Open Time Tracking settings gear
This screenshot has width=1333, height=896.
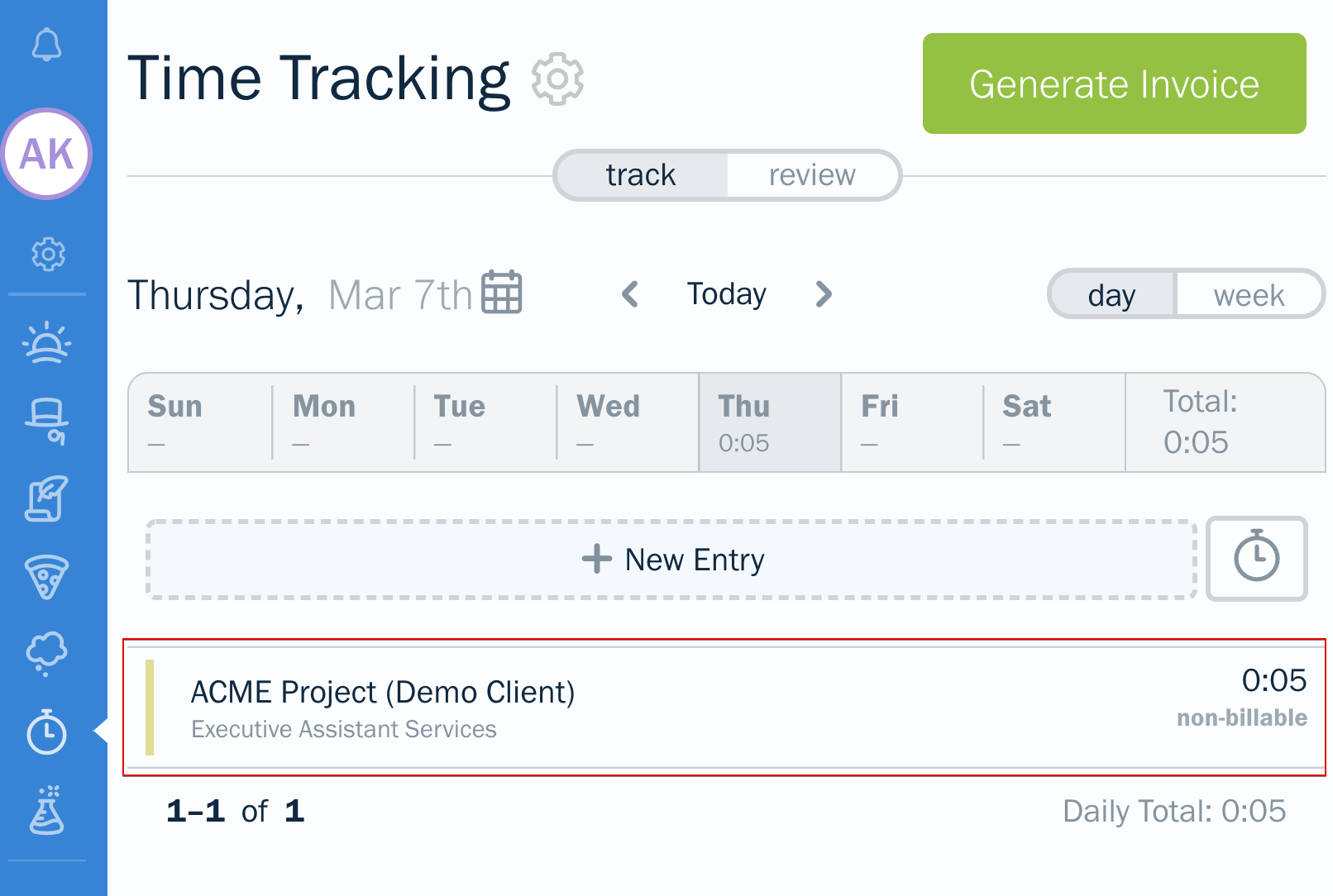(x=557, y=79)
